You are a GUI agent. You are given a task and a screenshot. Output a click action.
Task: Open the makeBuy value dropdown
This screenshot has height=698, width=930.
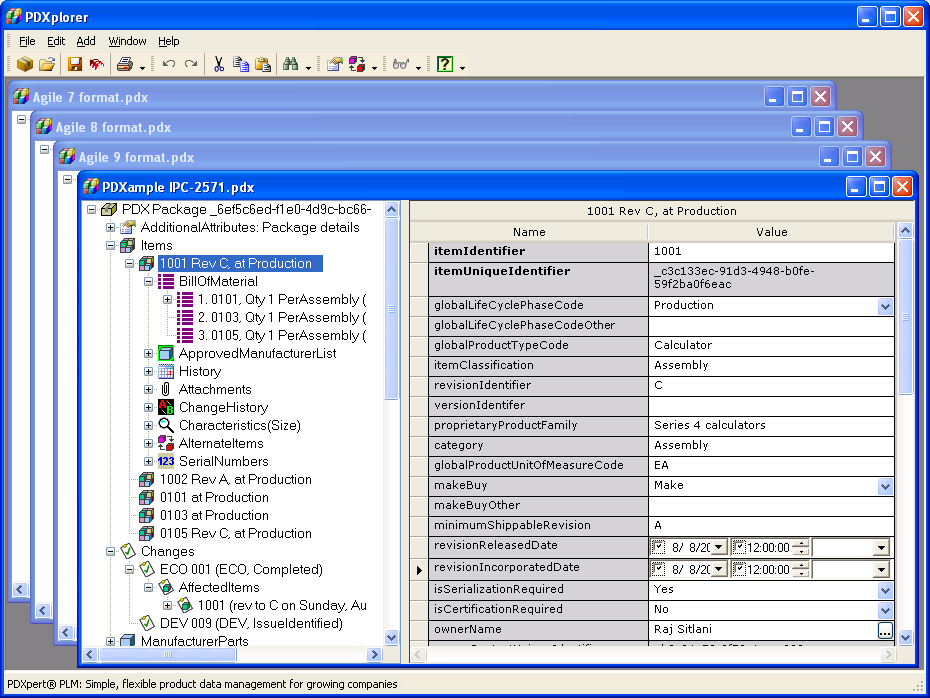886,487
